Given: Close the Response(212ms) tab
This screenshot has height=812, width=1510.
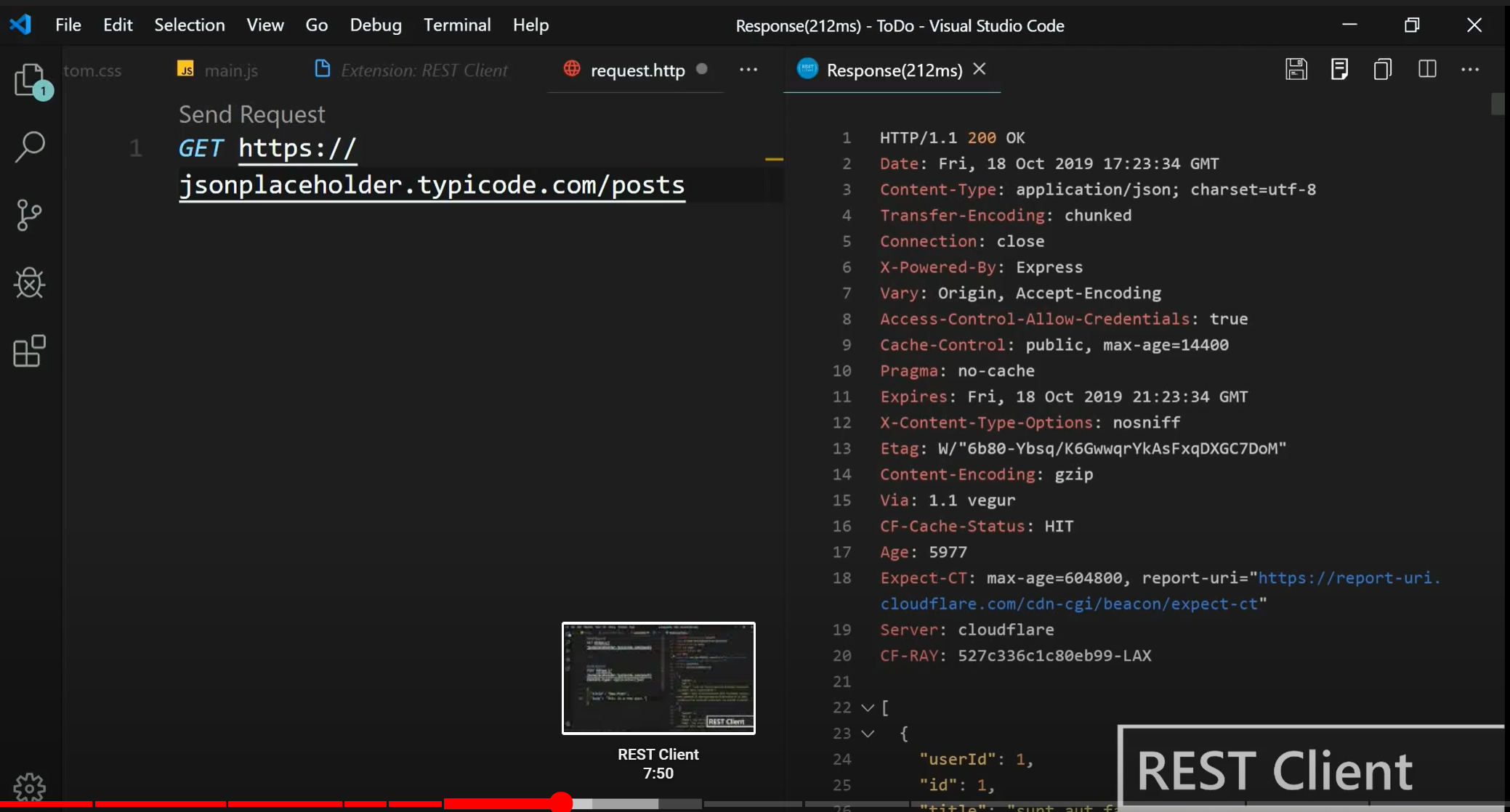Looking at the screenshot, I should tap(980, 69).
